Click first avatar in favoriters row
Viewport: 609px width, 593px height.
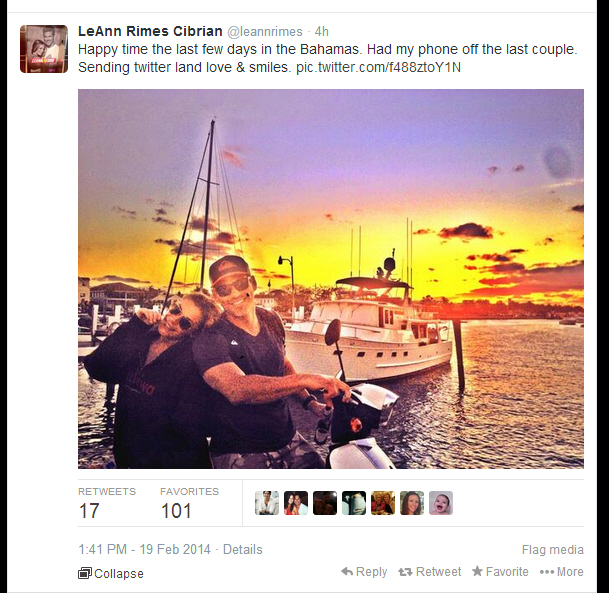(267, 503)
